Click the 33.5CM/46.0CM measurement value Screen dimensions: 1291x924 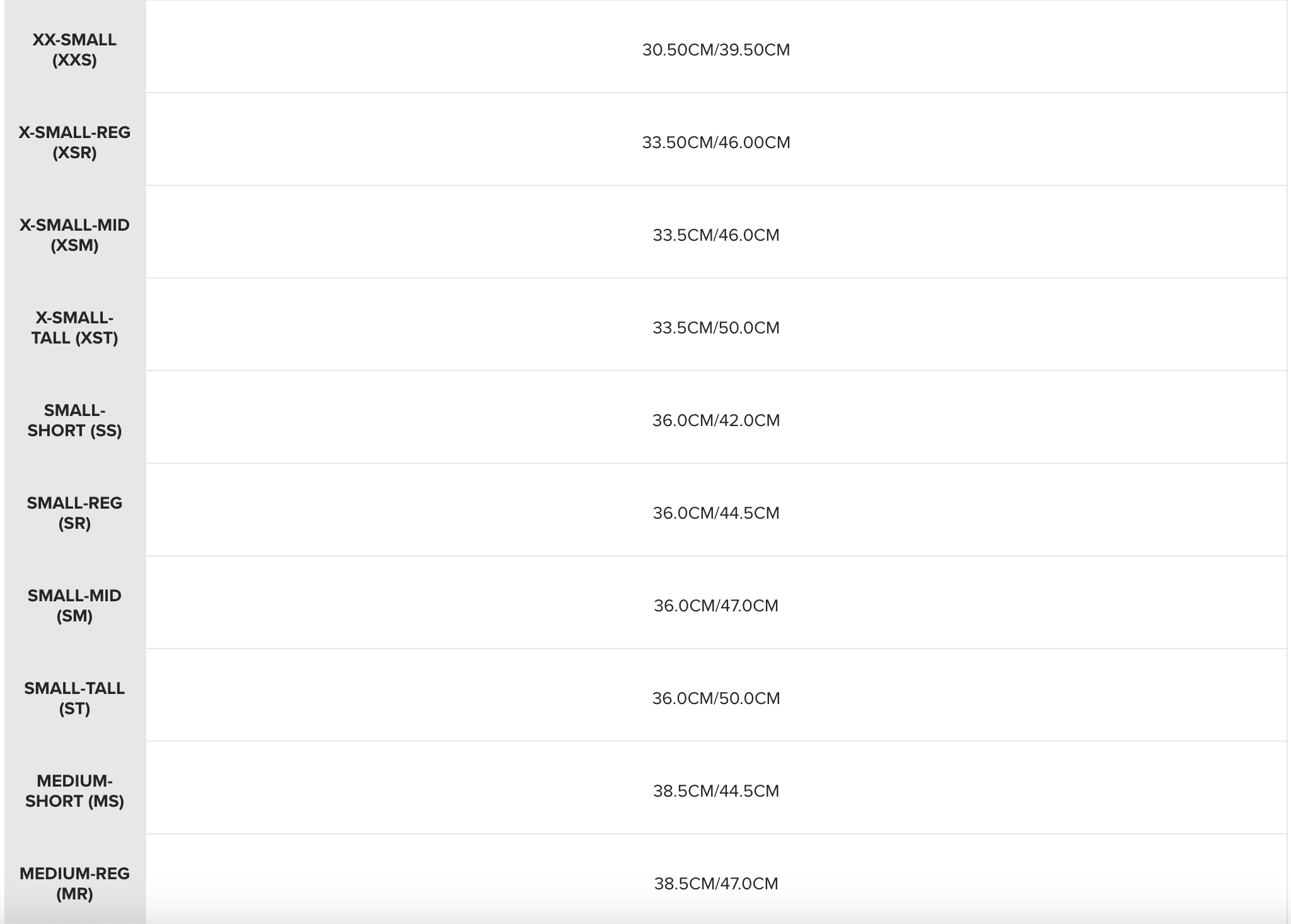pos(716,235)
